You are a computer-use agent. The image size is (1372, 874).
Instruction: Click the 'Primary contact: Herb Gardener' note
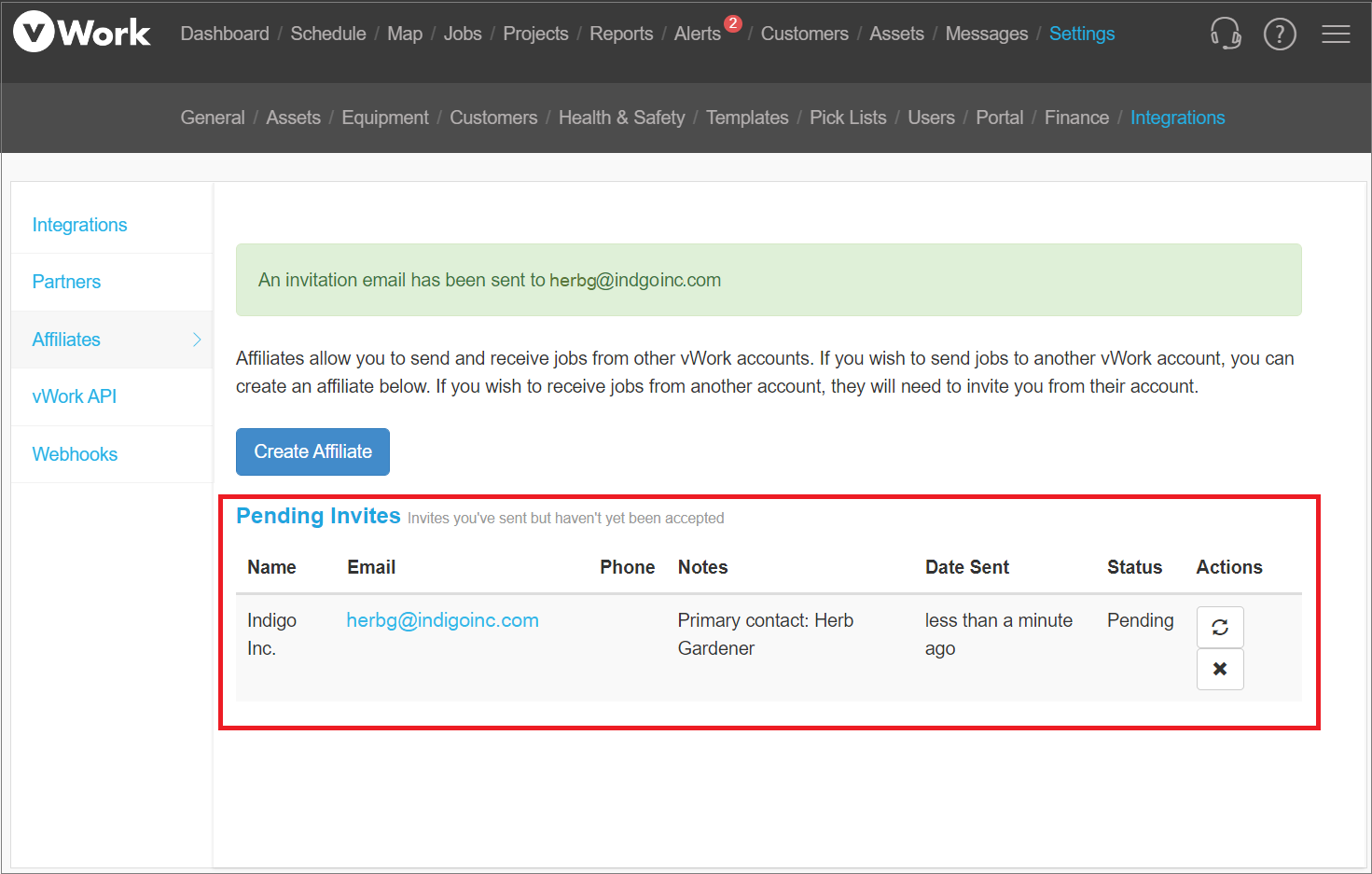tap(766, 634)
